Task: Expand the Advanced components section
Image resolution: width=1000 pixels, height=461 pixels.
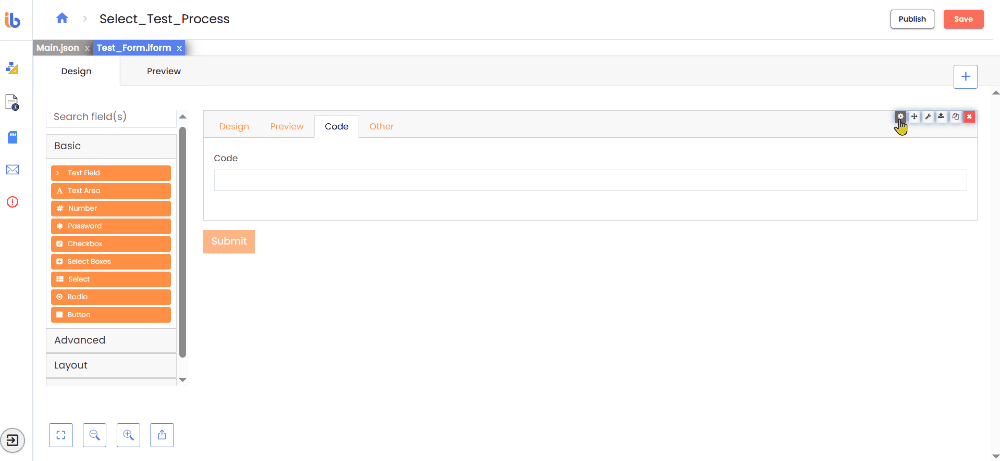Action: [x=111, y=340]
